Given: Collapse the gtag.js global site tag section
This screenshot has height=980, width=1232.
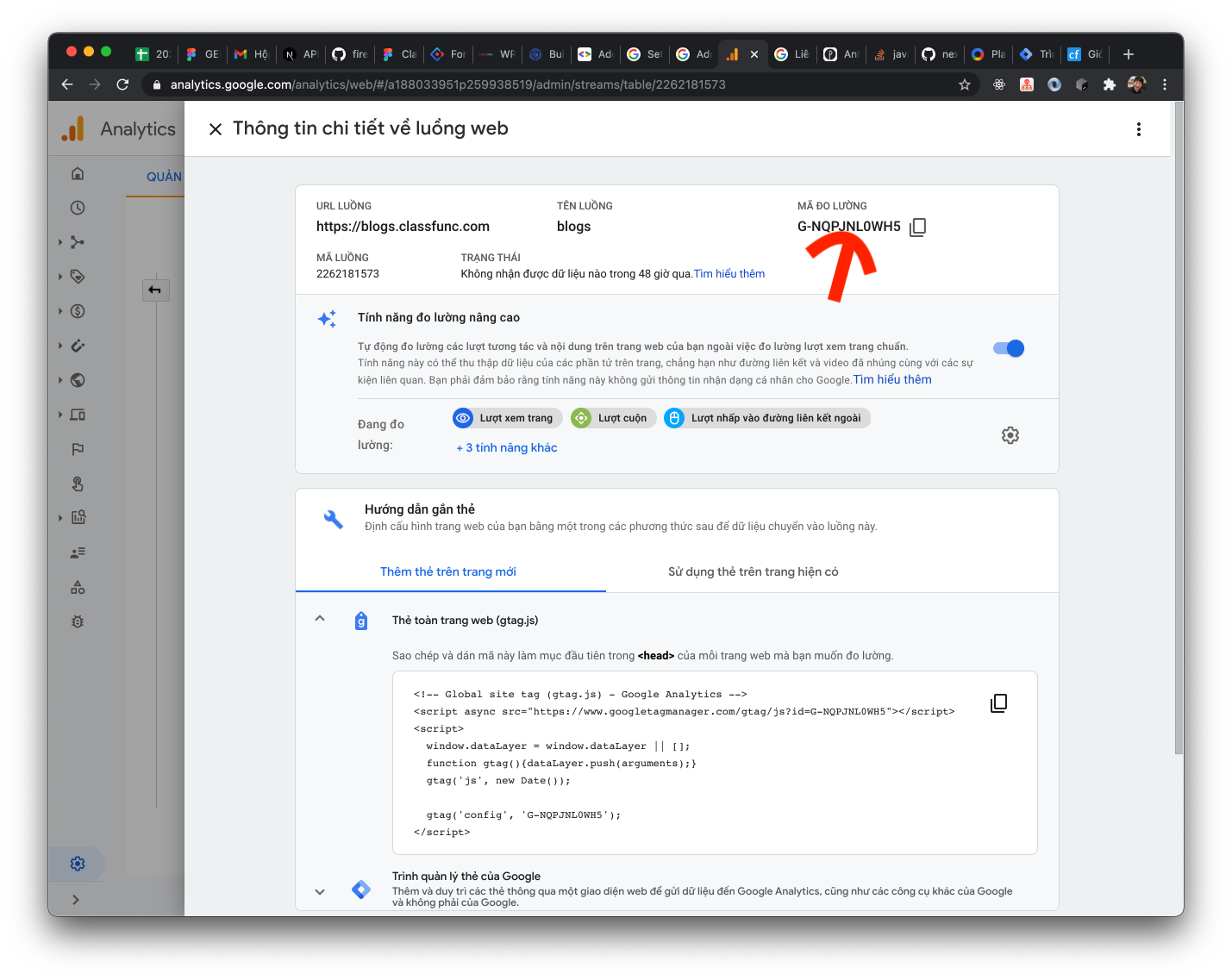Looking at the screenshot, I should [320, 619].
